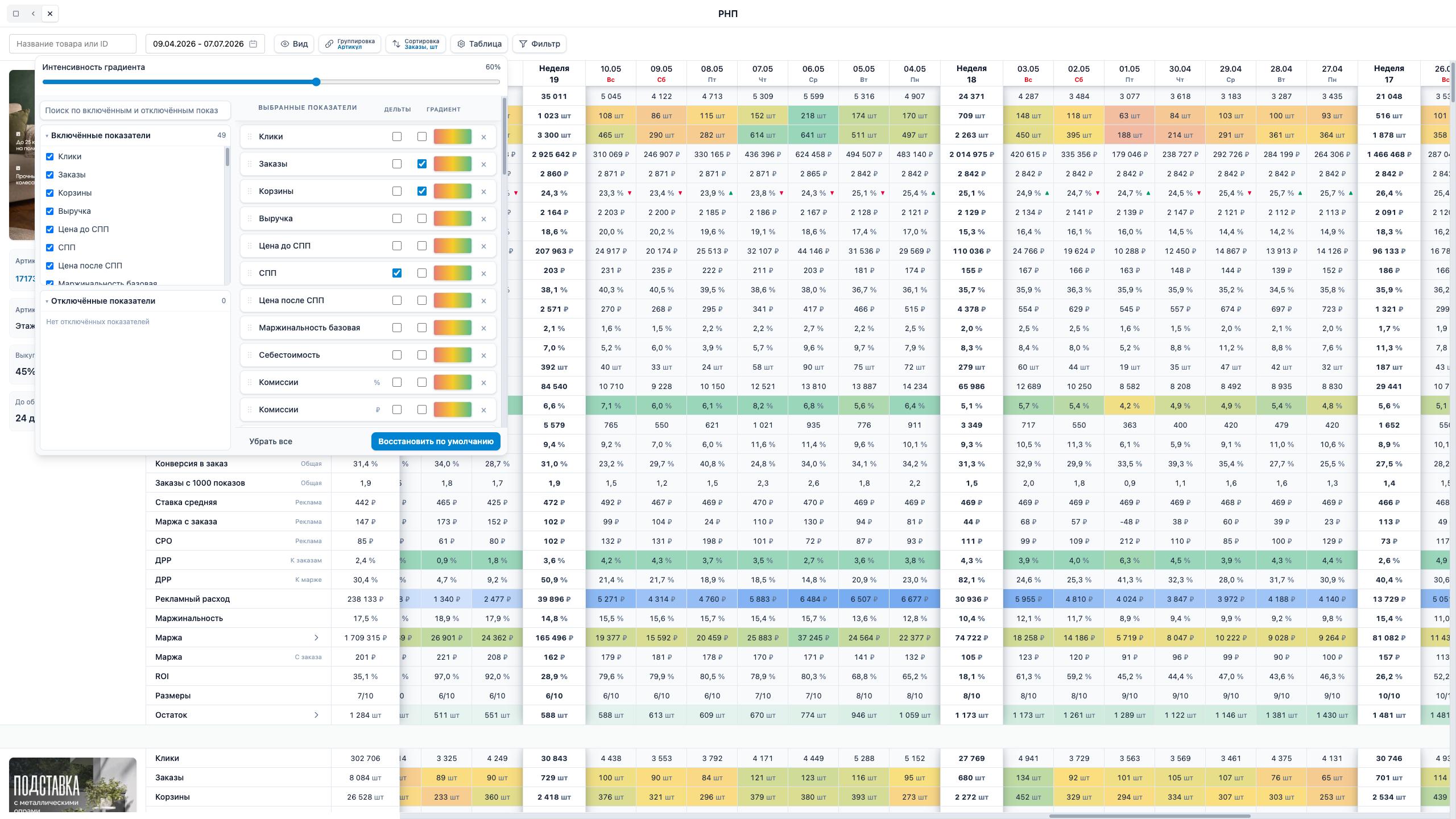Click the Рекламный расход row label

click(193, 599)
